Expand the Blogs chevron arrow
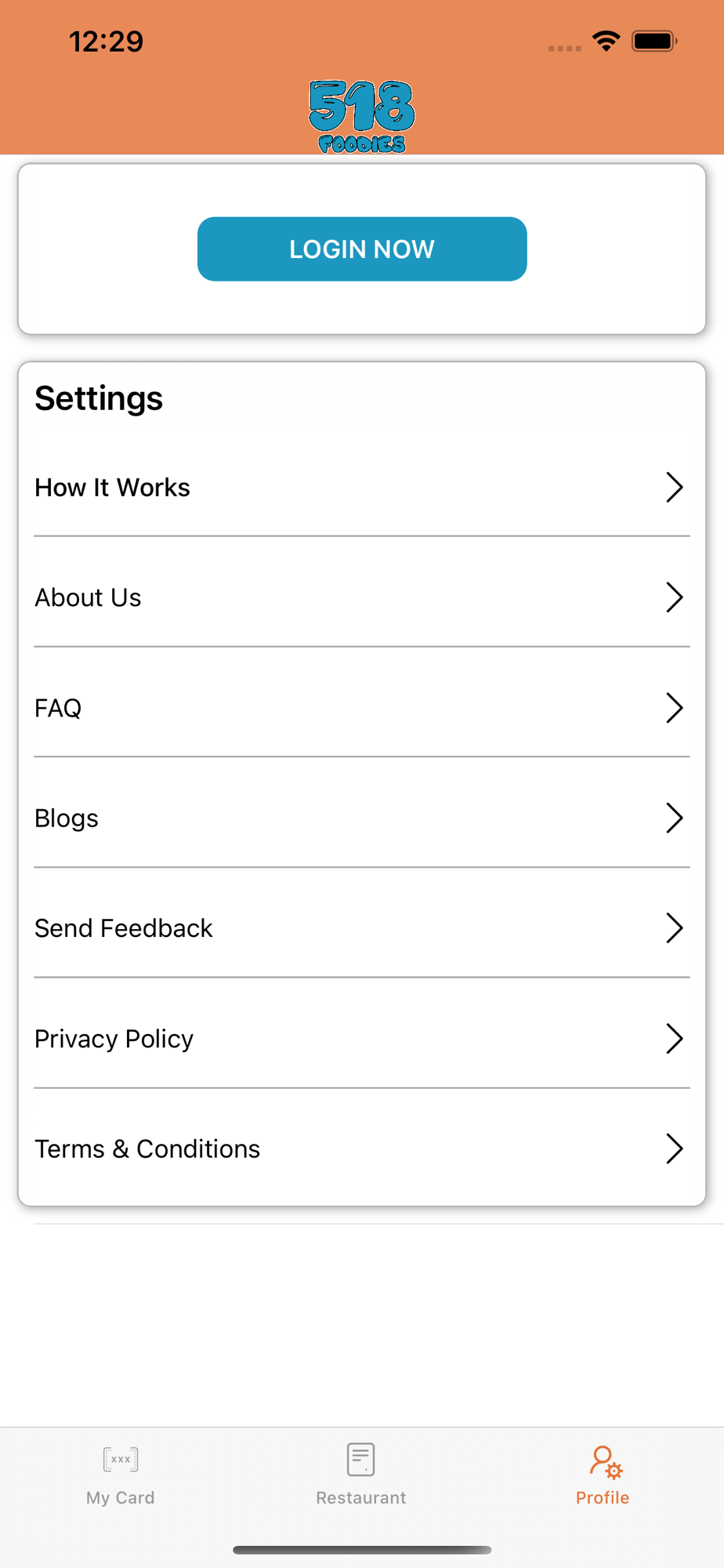Screen dimensions: 724x1568 click(x=675, y=818)
